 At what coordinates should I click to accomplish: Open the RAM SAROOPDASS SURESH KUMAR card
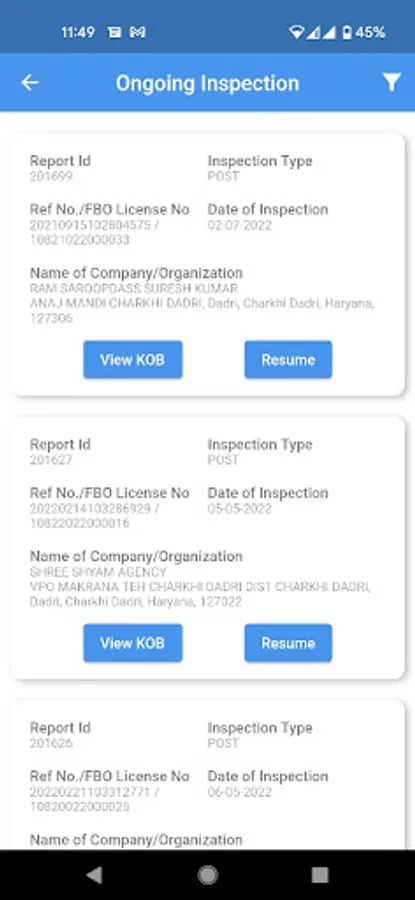208,265
